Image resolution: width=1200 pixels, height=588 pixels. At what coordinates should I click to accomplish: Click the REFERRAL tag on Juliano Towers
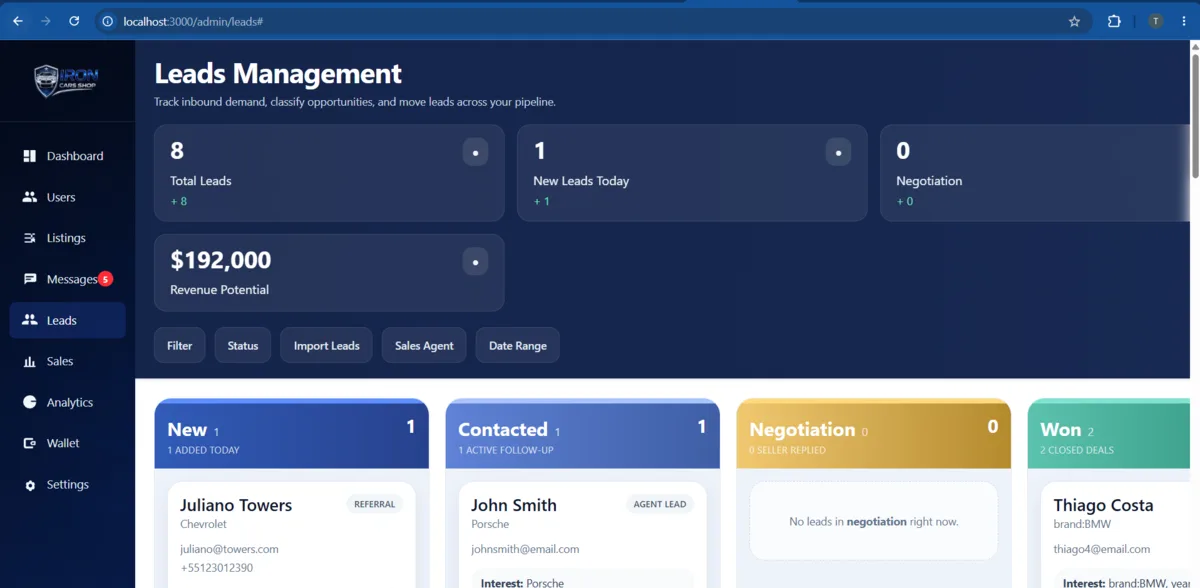(375, 504)
